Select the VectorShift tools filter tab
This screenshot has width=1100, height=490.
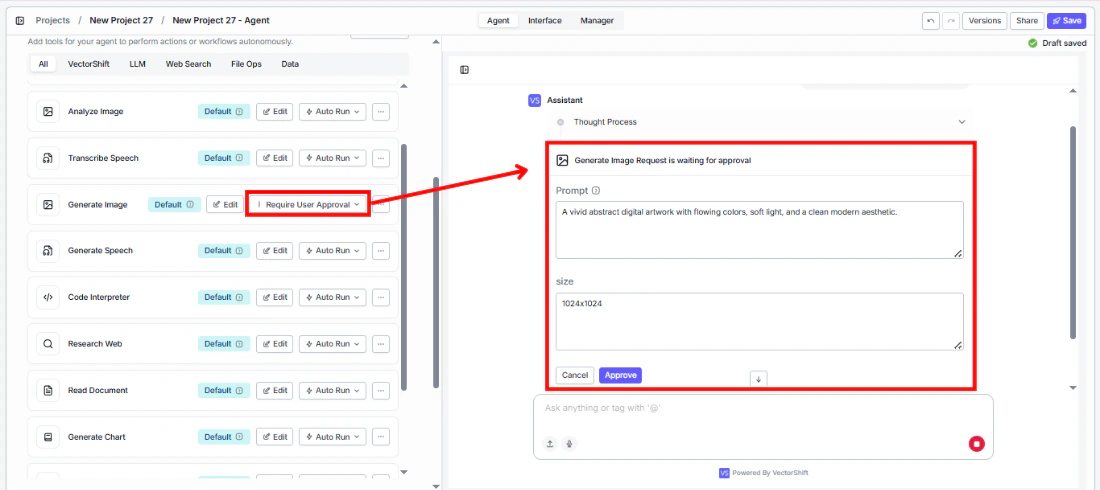pos(88,64)
